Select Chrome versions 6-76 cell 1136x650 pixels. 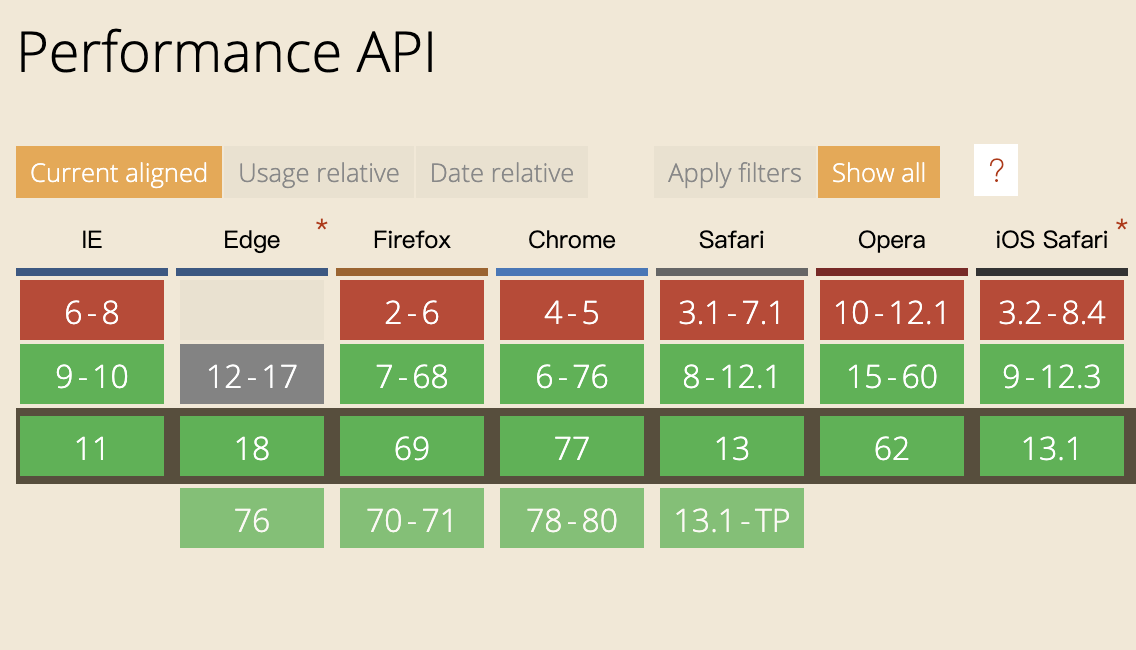click(572, 374)
